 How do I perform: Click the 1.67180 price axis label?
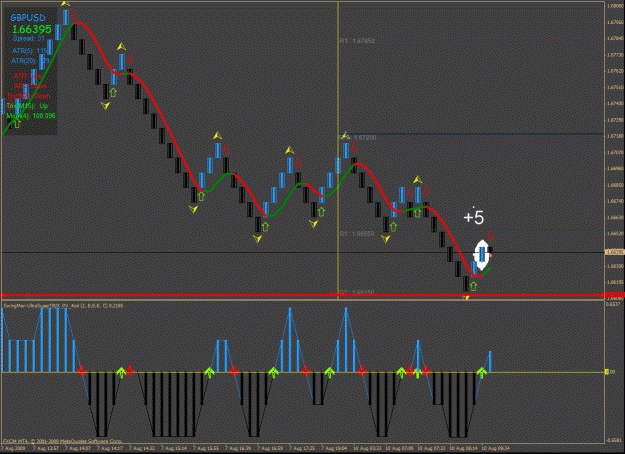click(613, 136)
